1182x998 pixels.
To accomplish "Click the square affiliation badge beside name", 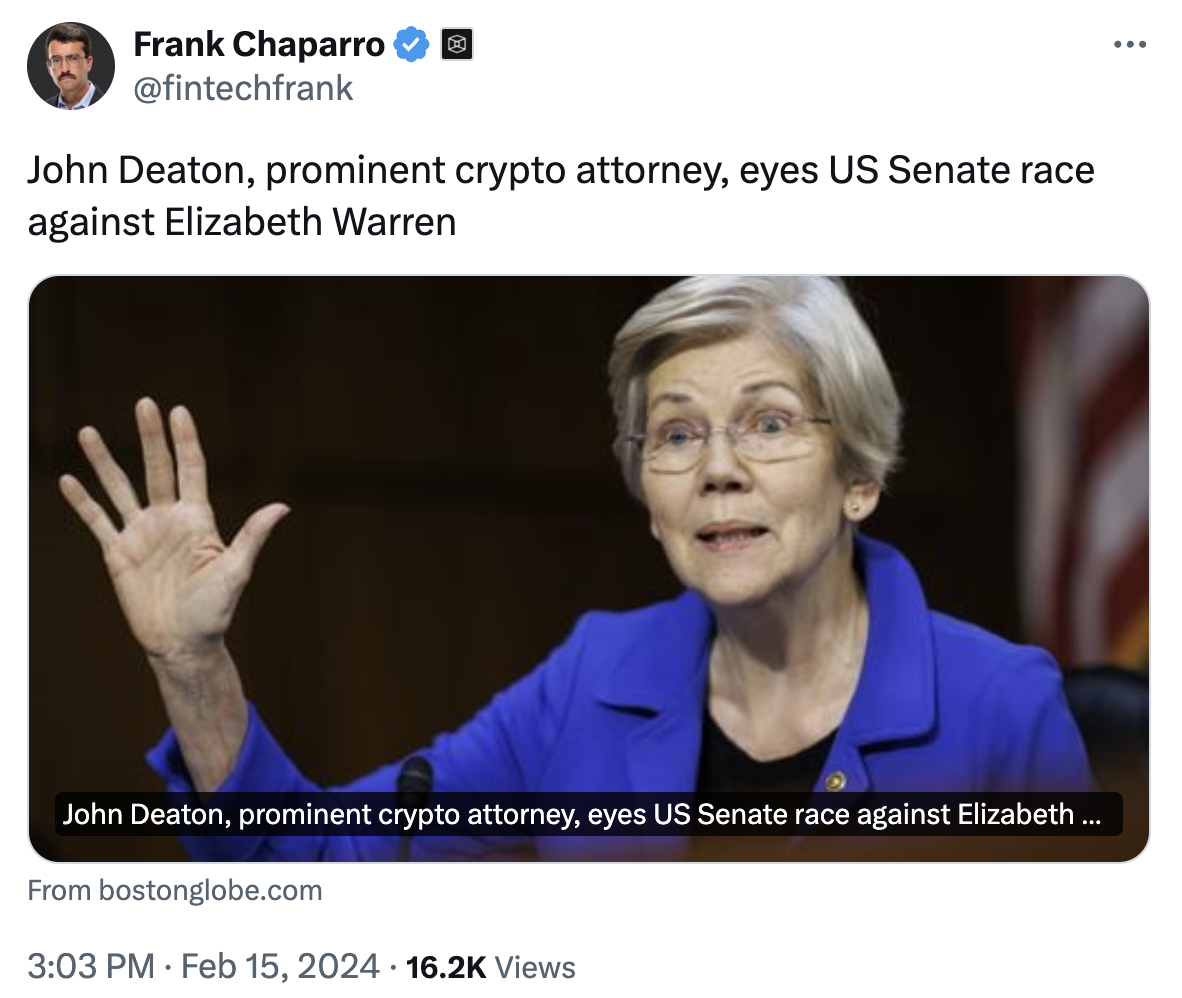I will (457, 45).
